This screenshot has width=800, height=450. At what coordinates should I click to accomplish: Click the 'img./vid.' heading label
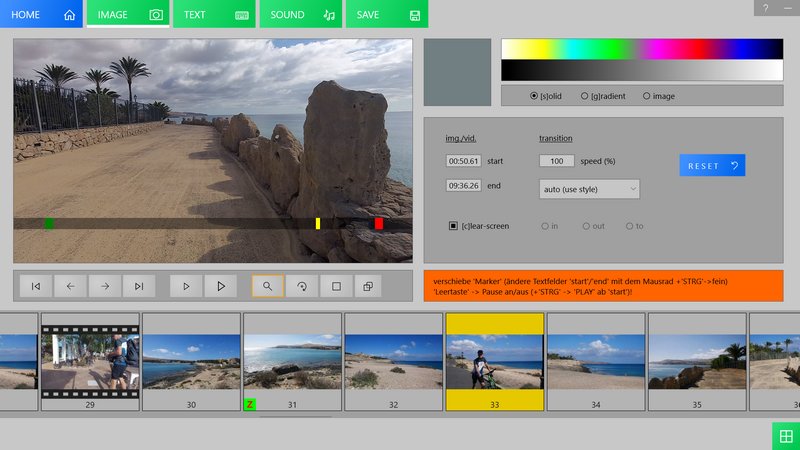pos(461,138)
